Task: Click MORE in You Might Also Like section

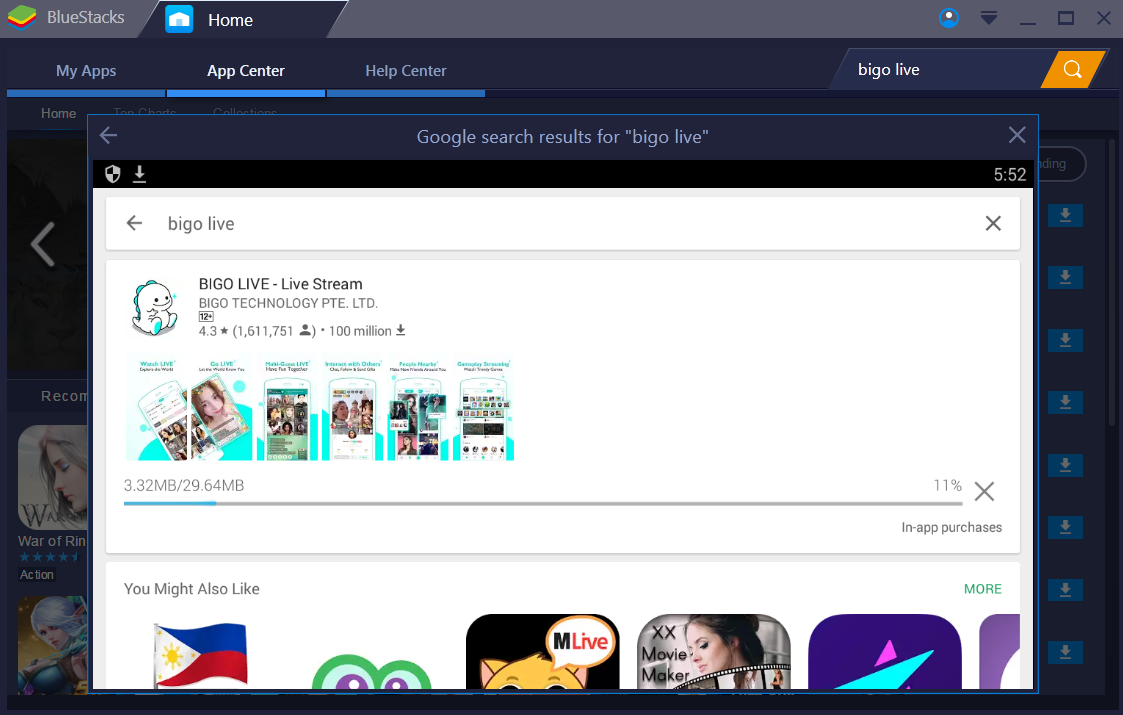Action: click(x=983, y=589)
